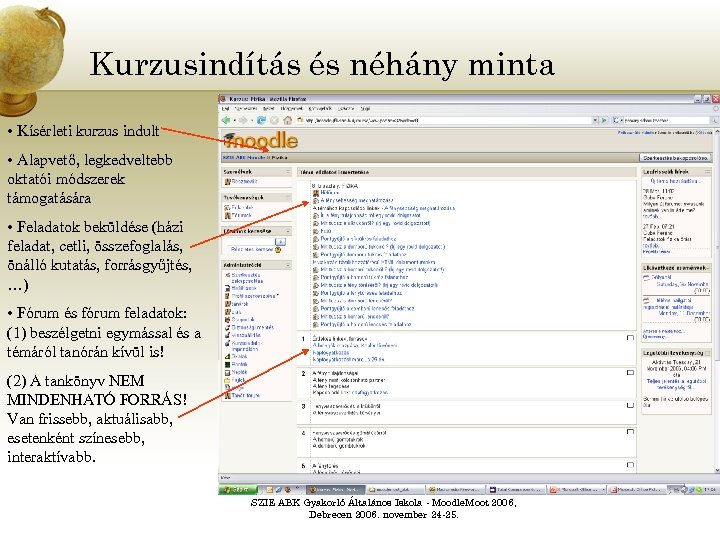
Task: Click the news forum icon under section 0
Action: pos(316,193)
